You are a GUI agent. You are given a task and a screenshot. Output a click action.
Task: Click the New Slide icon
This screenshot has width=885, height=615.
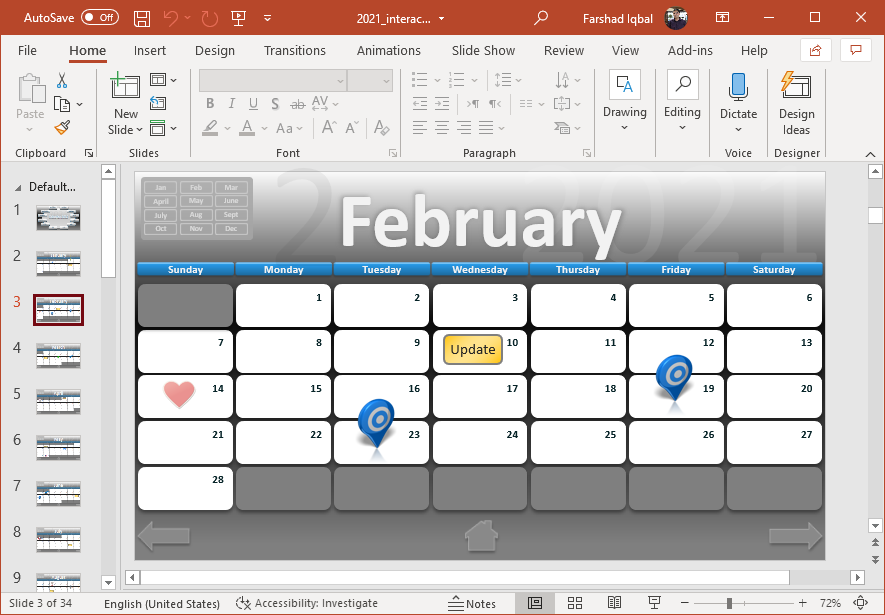click(x=125, y=86)
